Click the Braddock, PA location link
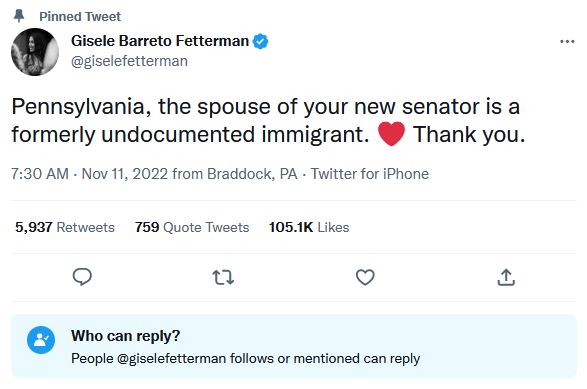Screen dimensions: 587x389 (252, 174)
